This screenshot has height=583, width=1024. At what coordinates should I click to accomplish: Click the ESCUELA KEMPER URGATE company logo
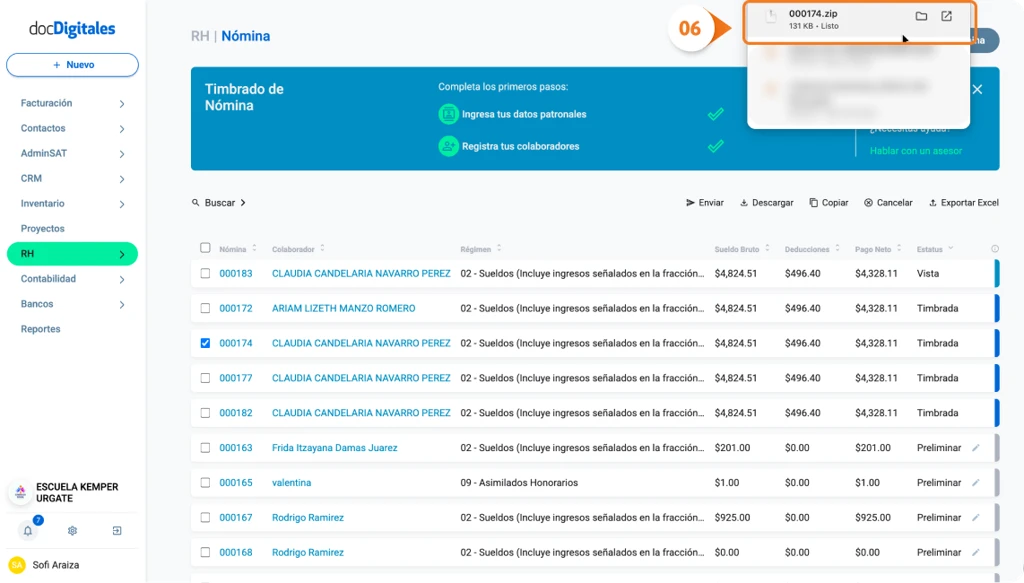point(20,492)
